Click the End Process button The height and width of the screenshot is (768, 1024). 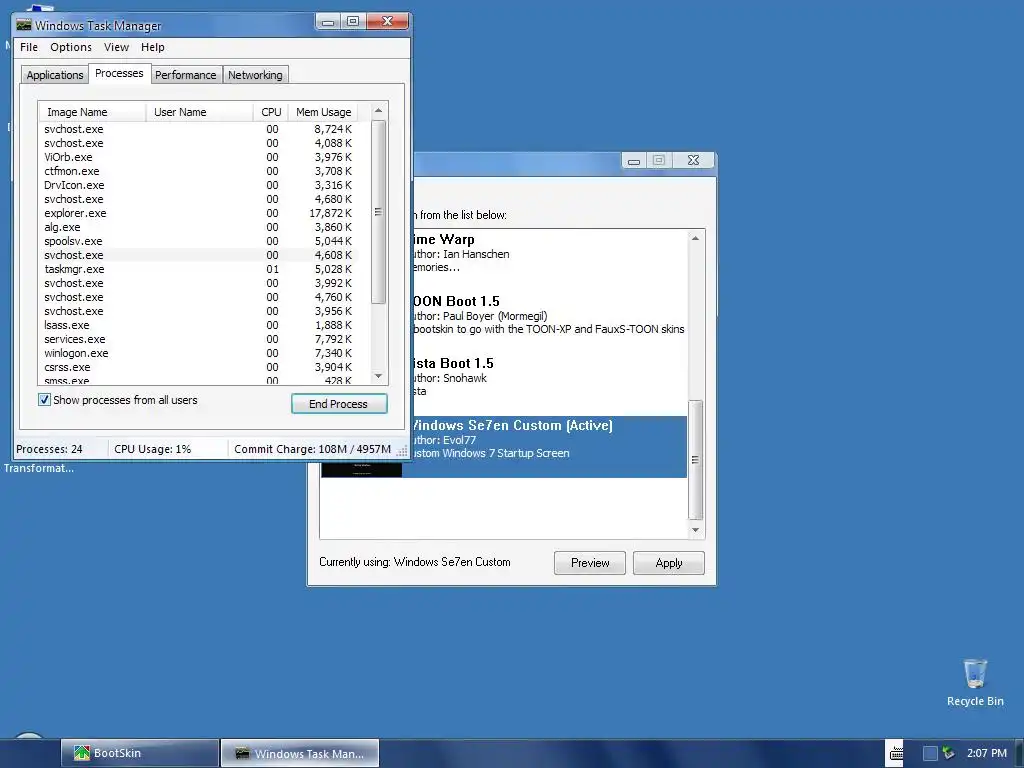(x=339, y=404)
